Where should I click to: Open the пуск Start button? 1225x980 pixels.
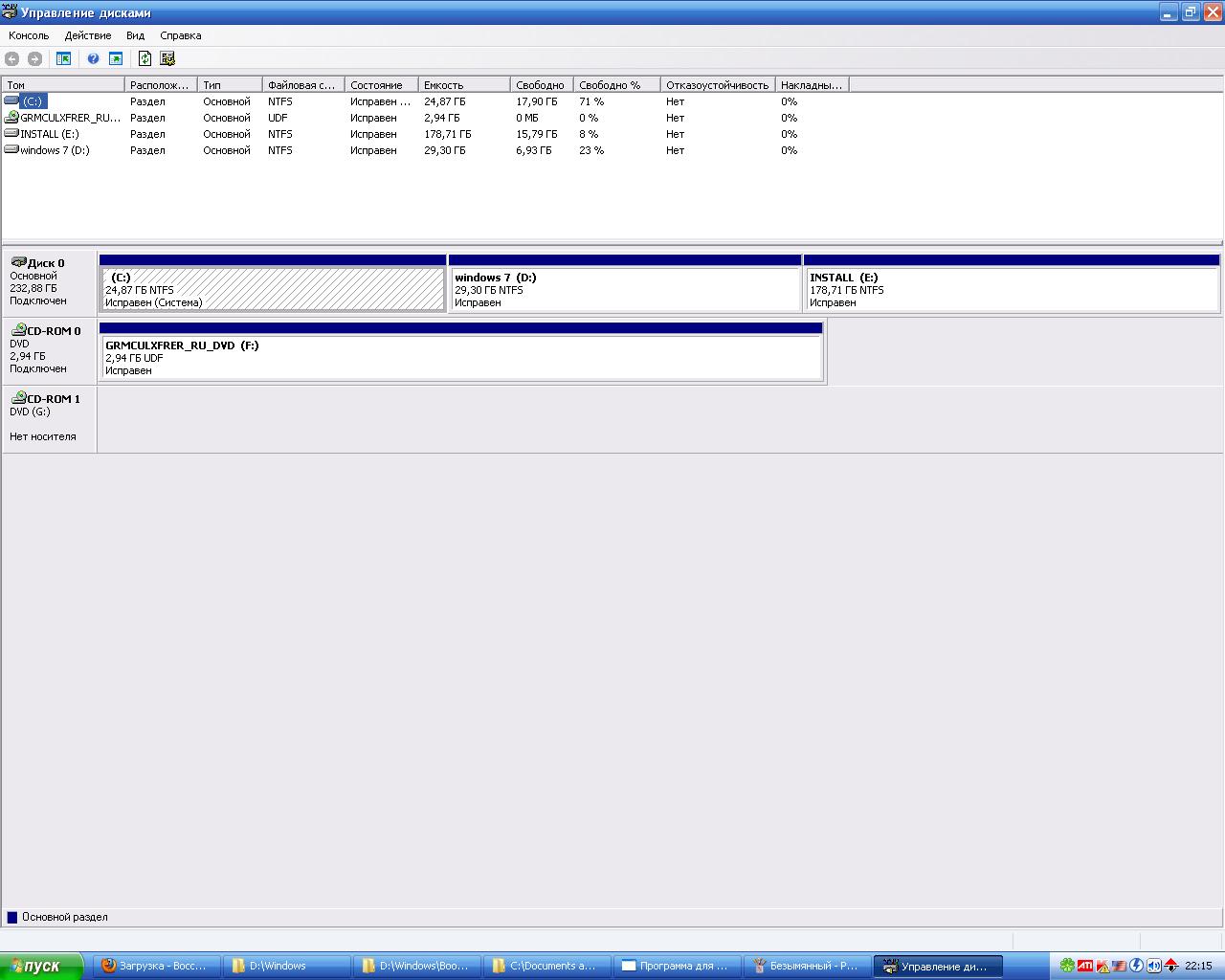pyautogui.click(x=42, y=966)
